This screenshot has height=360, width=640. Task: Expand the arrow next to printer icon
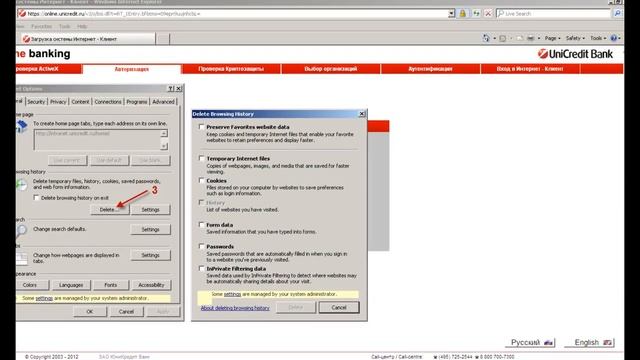[539, 38]
